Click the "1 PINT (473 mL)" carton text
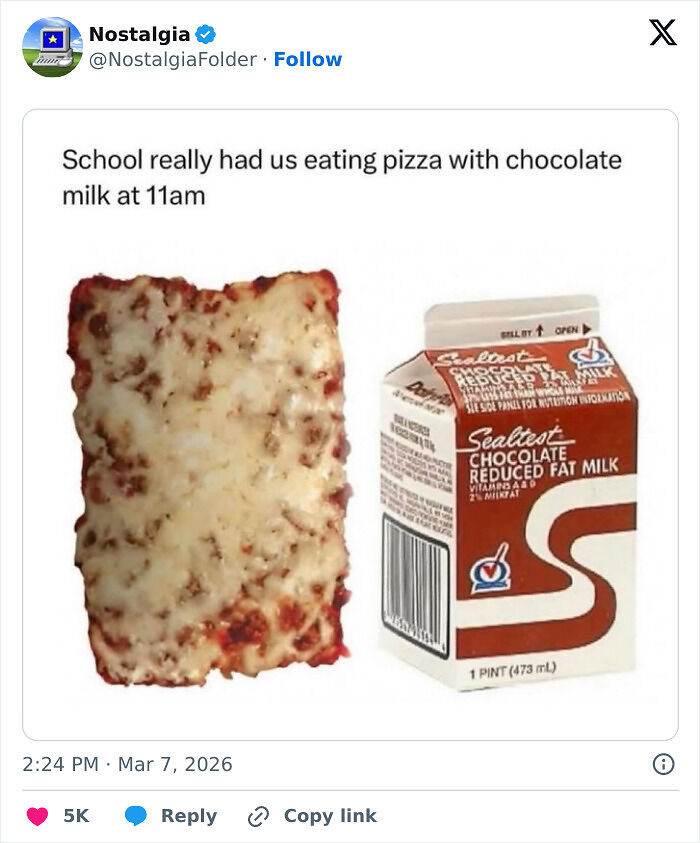Viewport: 700px width, 843px height. pyautogui.click(x=512, y=670)
